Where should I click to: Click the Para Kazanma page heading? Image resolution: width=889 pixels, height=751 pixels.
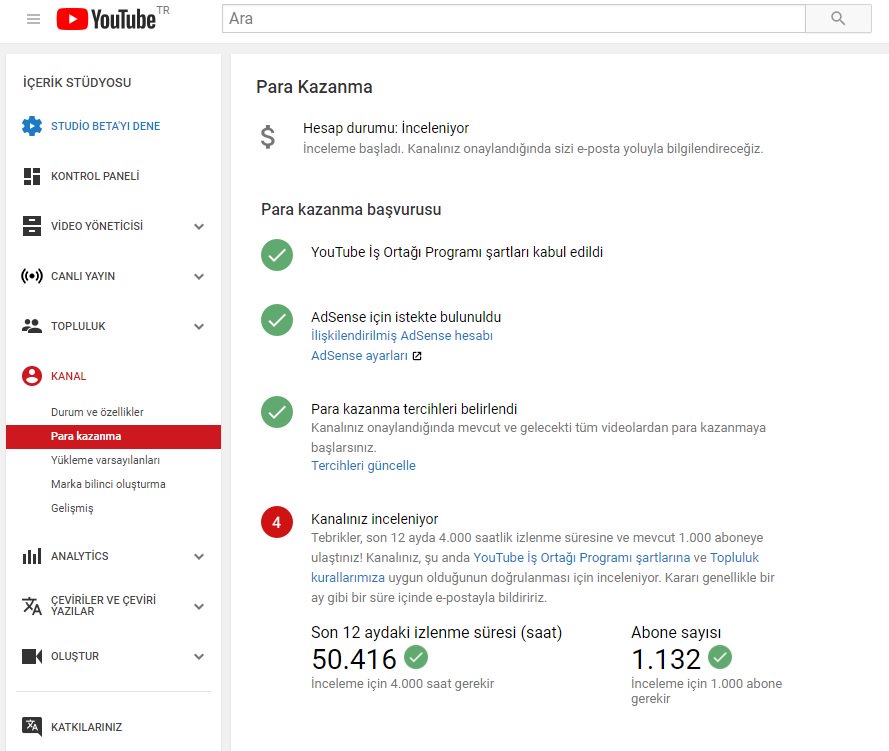click(314, 87)
